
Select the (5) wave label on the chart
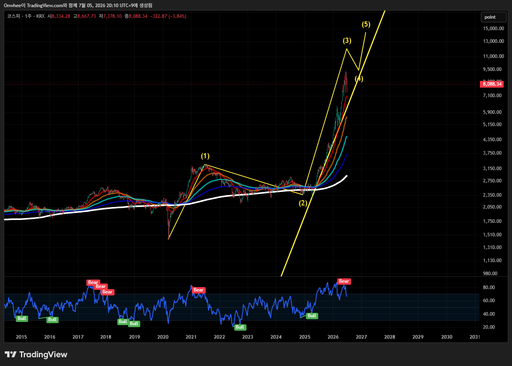point(366,24)
